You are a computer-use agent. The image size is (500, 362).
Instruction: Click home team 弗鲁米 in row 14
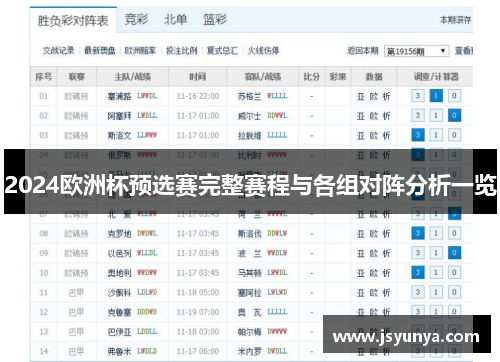click(119, 351)
